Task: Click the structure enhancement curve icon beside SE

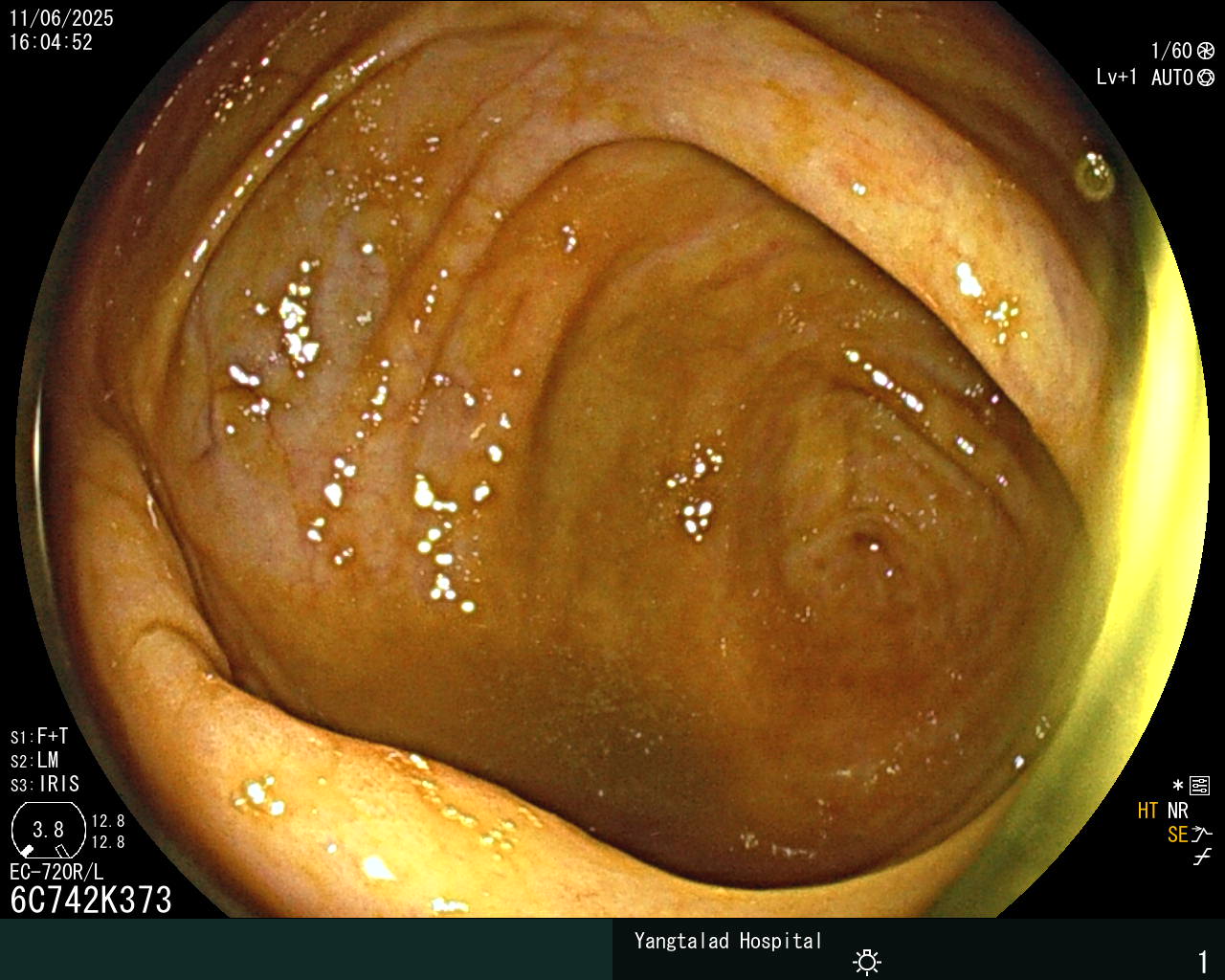Action: coord(1202,835)
